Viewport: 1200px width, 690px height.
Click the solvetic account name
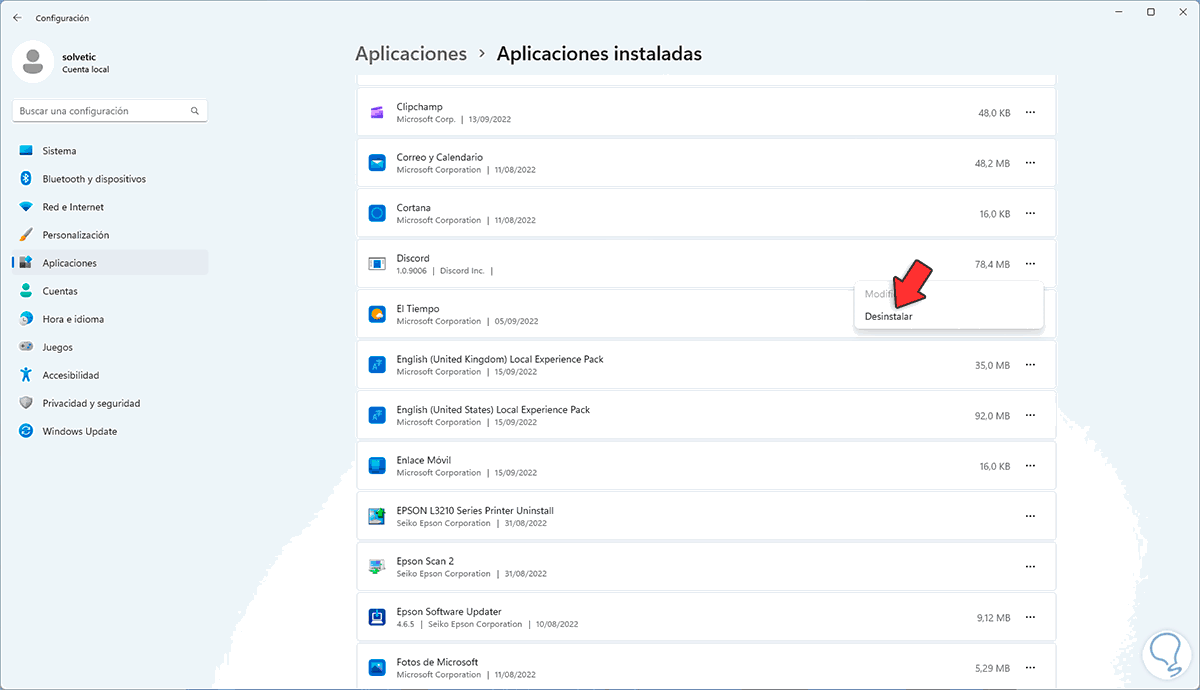coord(79,57)
